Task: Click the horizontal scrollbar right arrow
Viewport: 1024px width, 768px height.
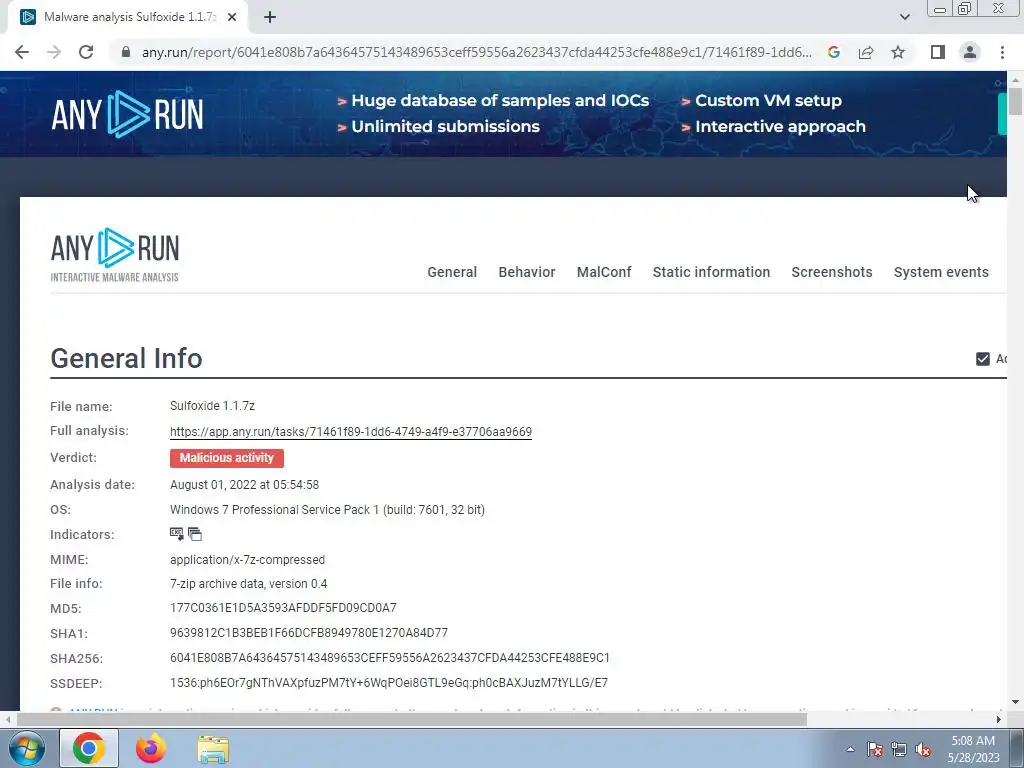Action: tap(999, 719)
